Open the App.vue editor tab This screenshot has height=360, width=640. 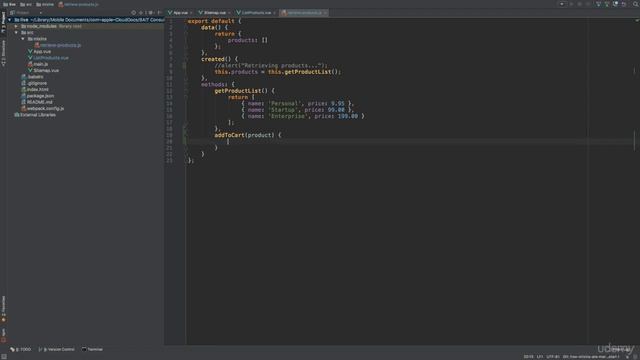tap(180, 13)
